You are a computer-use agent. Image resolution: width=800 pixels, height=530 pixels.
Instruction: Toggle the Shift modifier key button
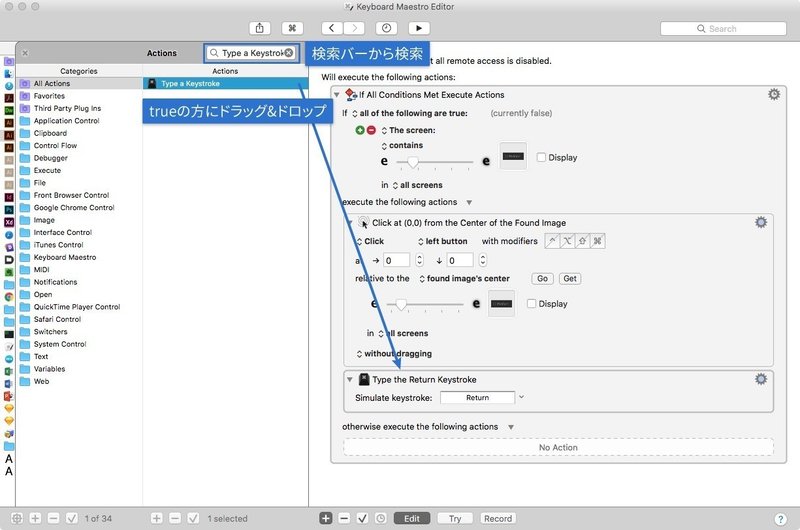582,241
